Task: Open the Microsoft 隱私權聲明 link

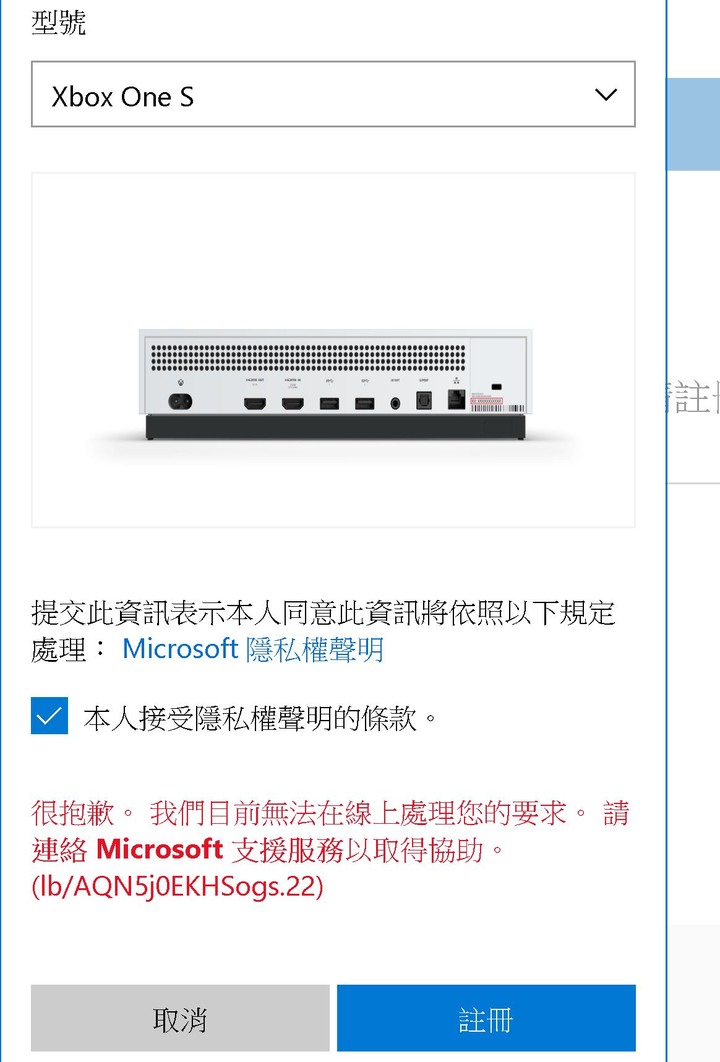Action: 253,649
